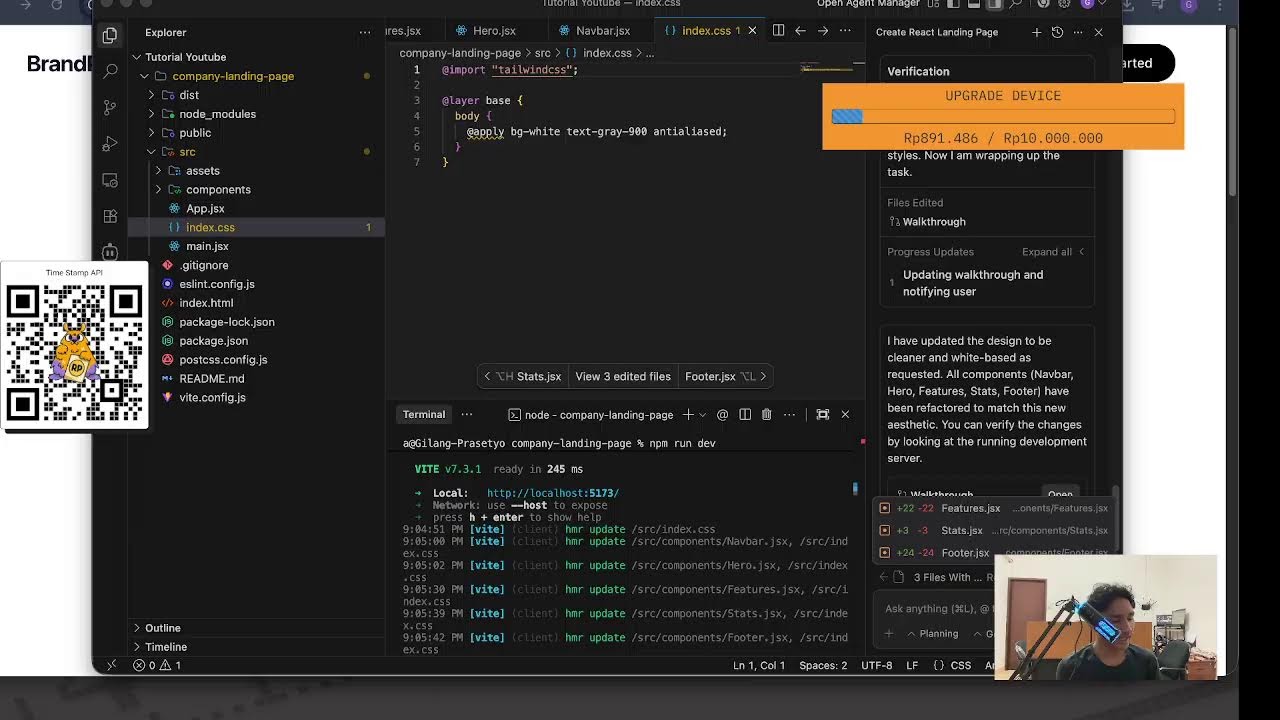
Task: Click Spaces: 2 indentation in status bar
Action: click(823, 665)
